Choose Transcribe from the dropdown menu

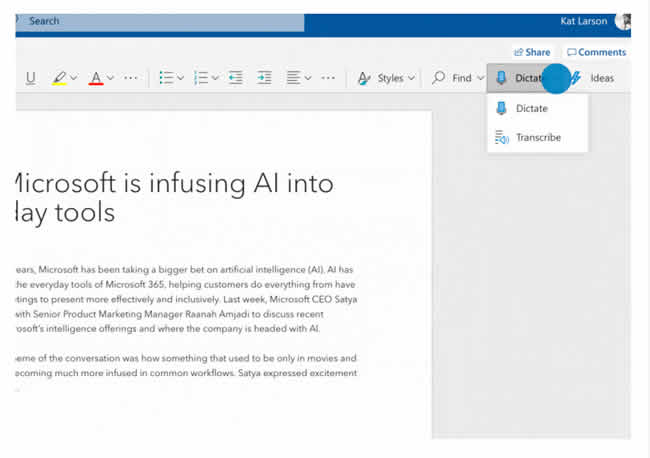(x=537, y=137)
